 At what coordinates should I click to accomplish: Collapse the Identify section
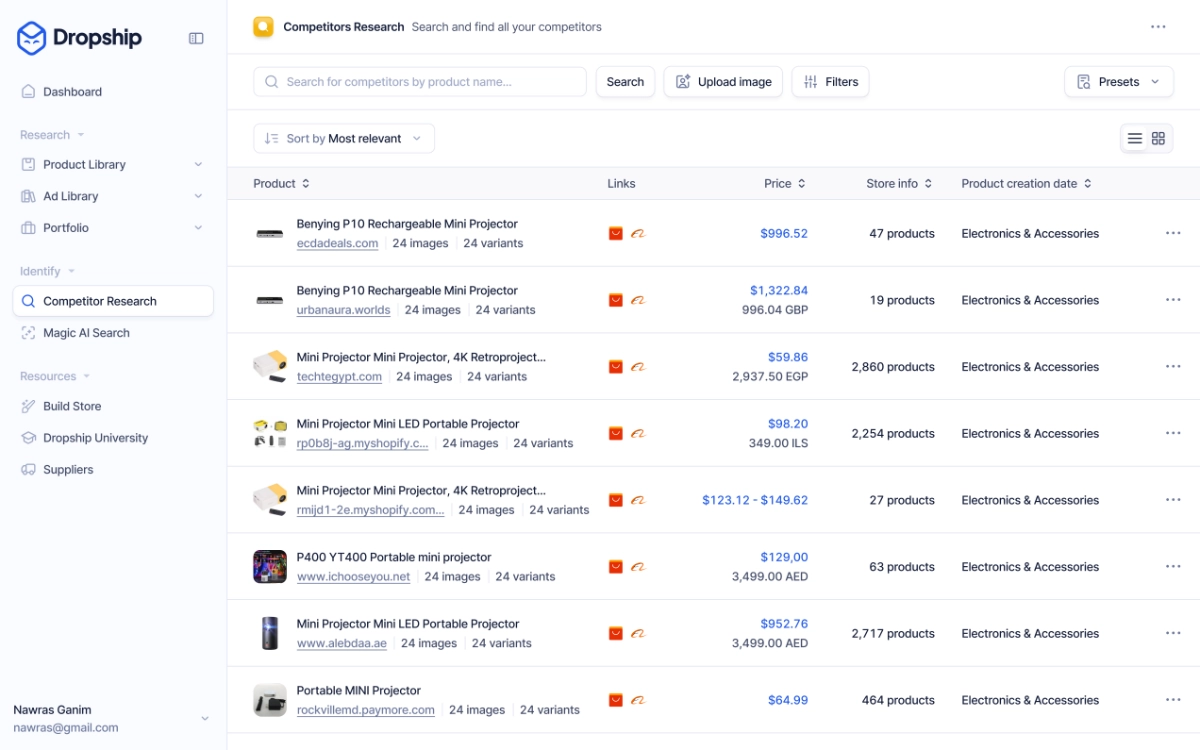point(47,271)
